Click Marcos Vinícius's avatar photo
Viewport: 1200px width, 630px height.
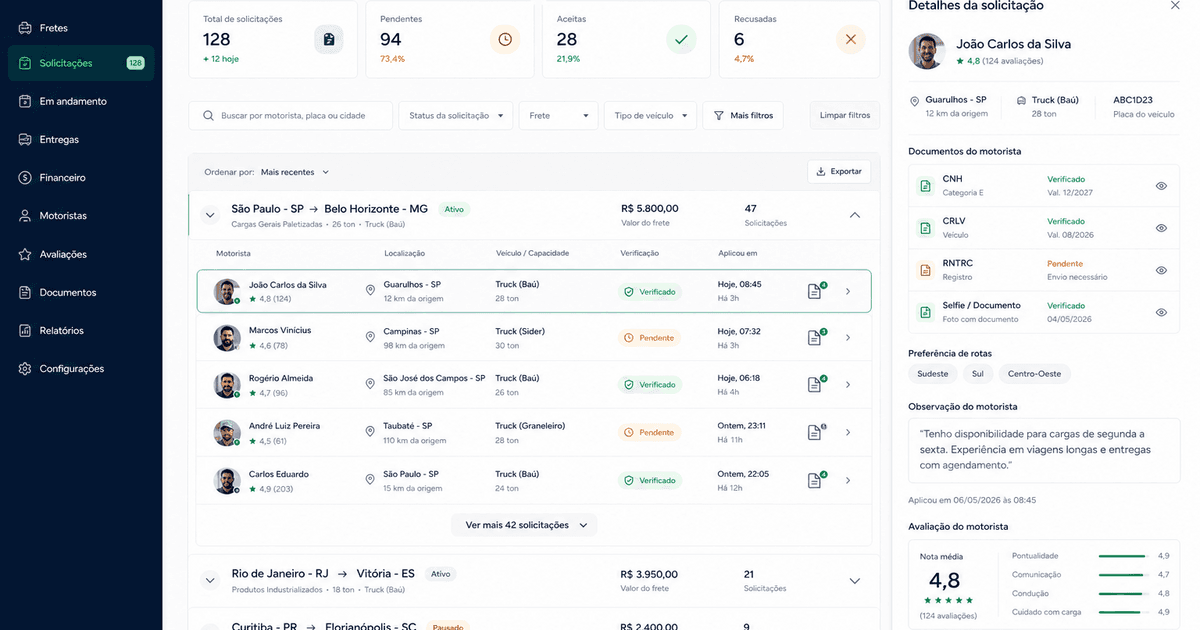pos(227,338)
